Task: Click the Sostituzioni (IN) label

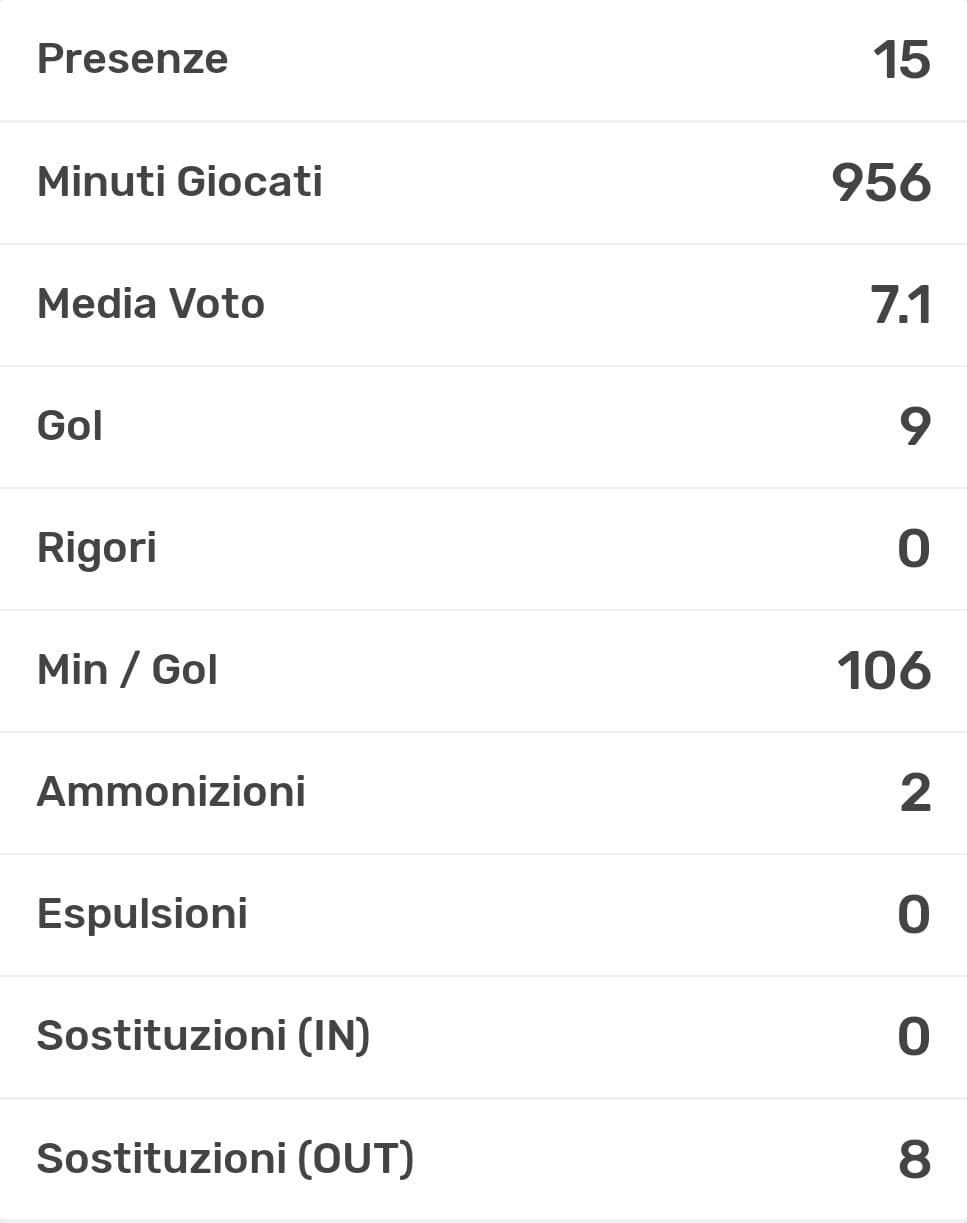Action: coord(203,1036)
